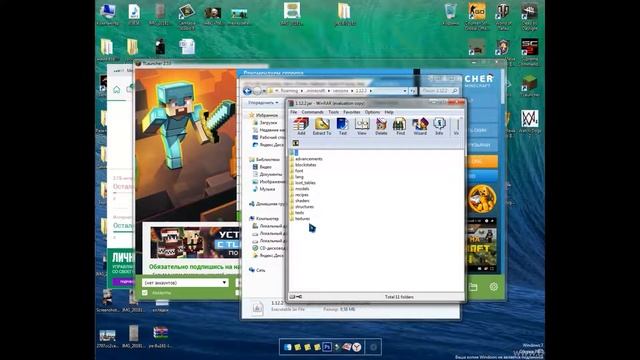Click Extract To in WinRAR toolbar

[x=322, y=126]
